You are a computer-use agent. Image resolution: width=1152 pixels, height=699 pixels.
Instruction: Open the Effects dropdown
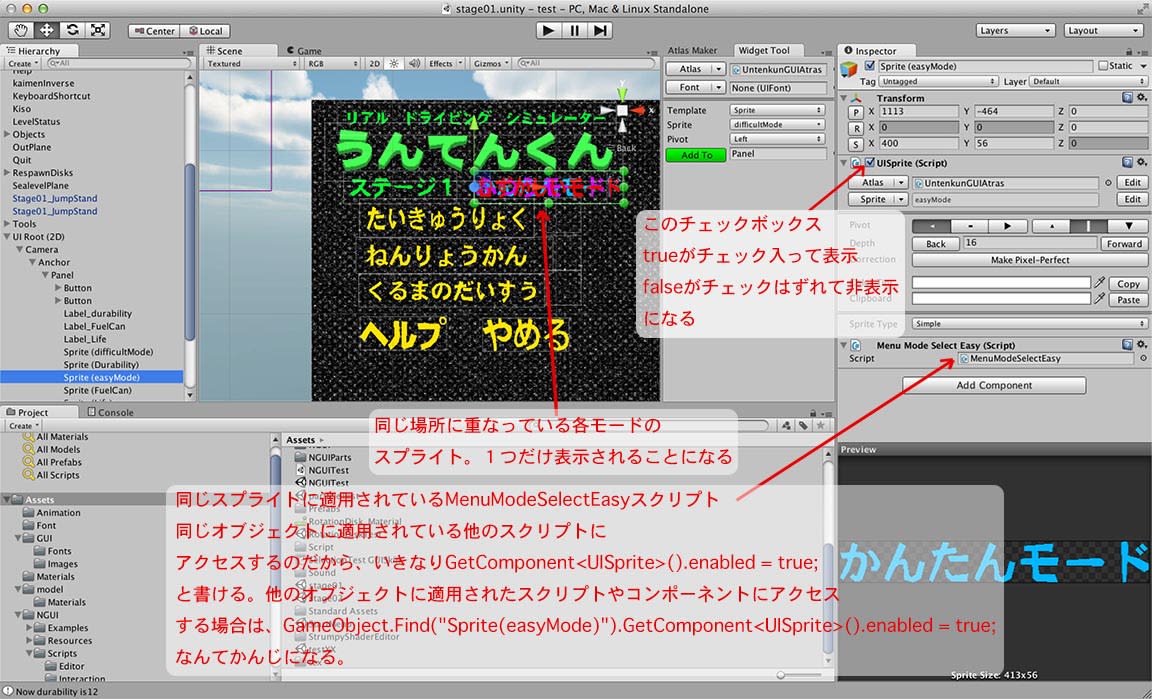pyautogui.click(x=445, y=63)
